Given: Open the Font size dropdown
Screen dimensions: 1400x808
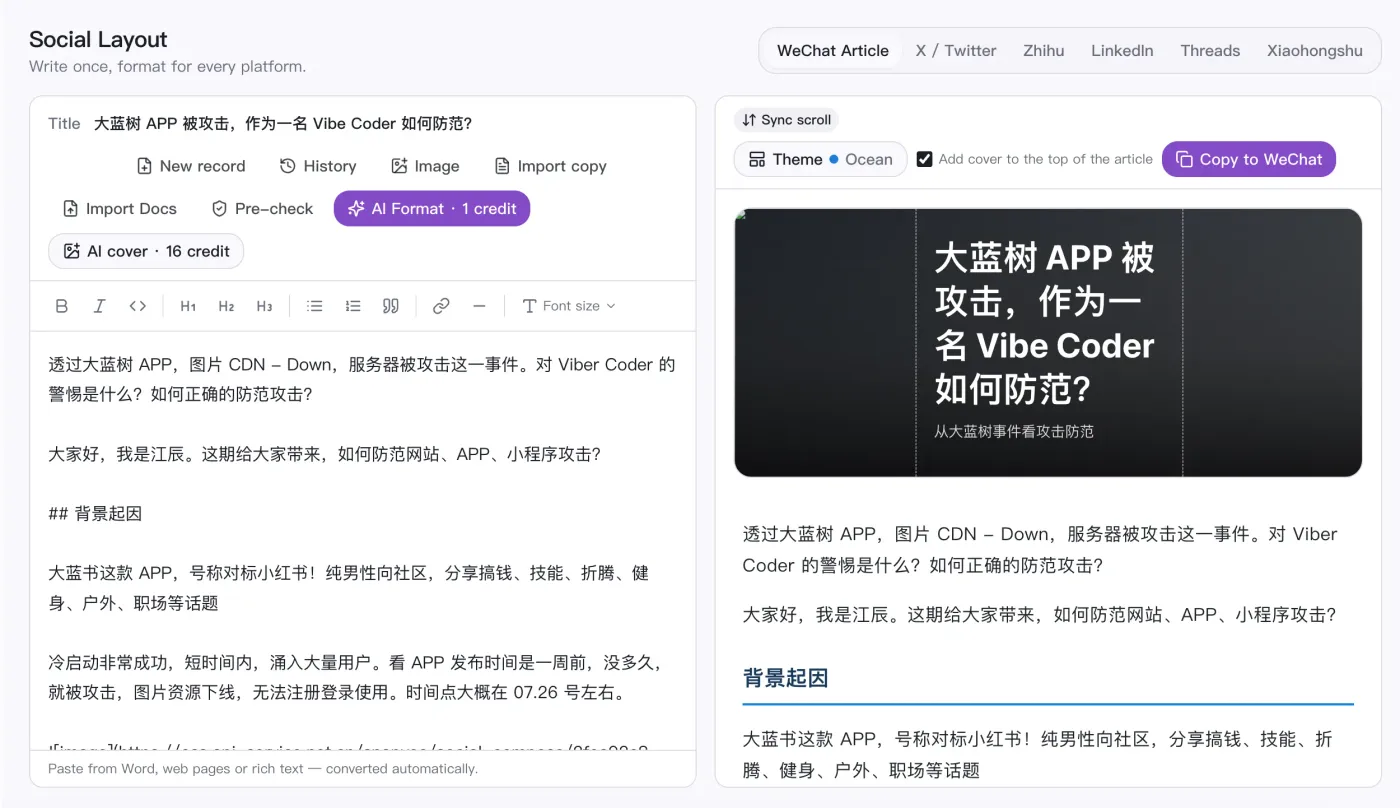Looking at the screenshot, I should coord(569,306).
